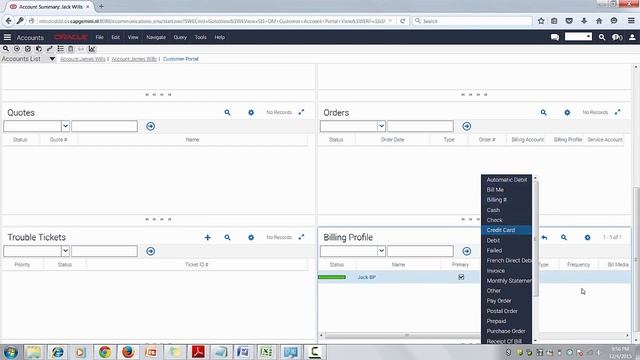The height and width of the screenshot is (360, 640).
Task: Run the Billing Profile go arrow
Action: point(467,251)
